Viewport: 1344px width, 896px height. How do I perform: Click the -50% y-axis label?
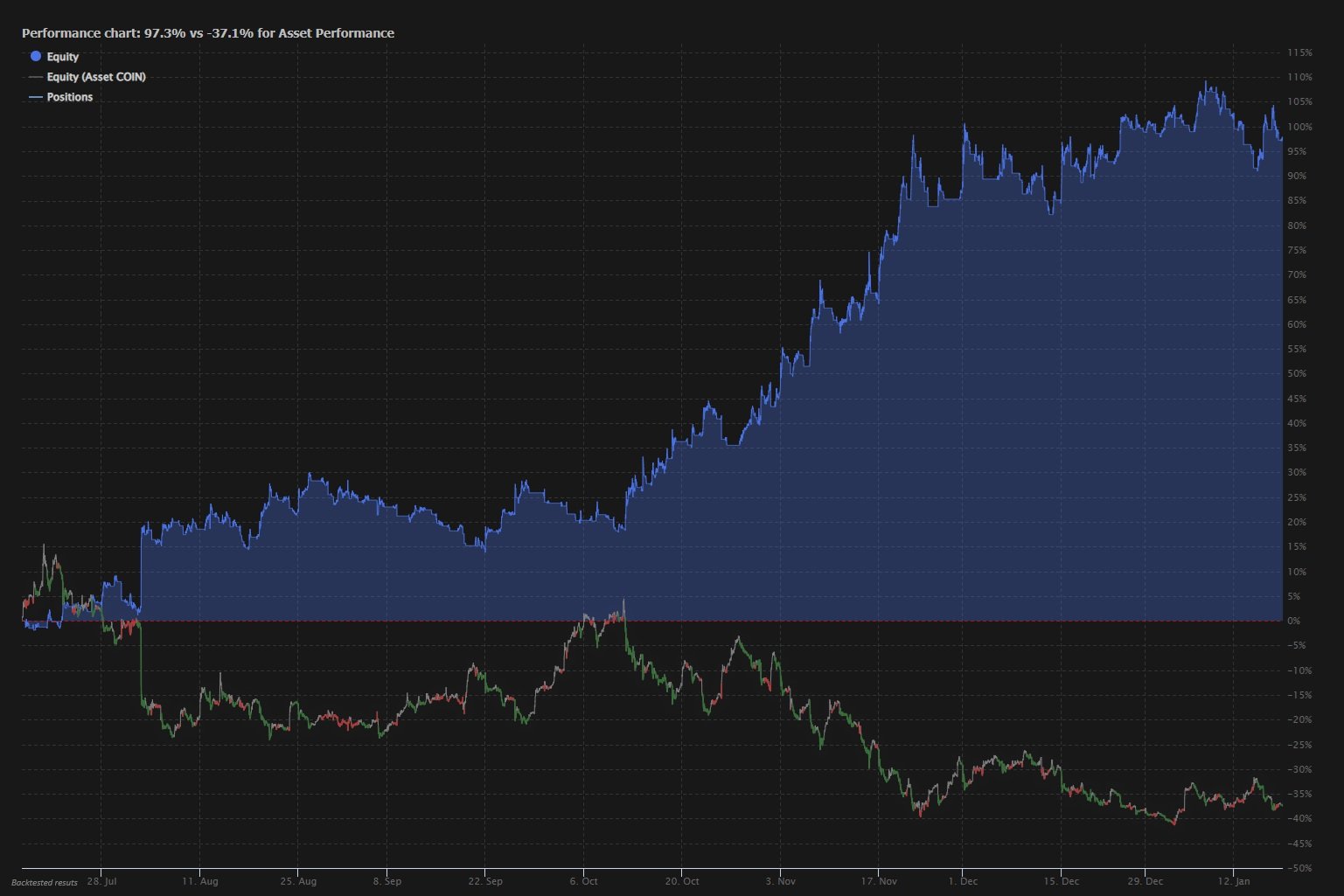click(x=1299, y=868)
